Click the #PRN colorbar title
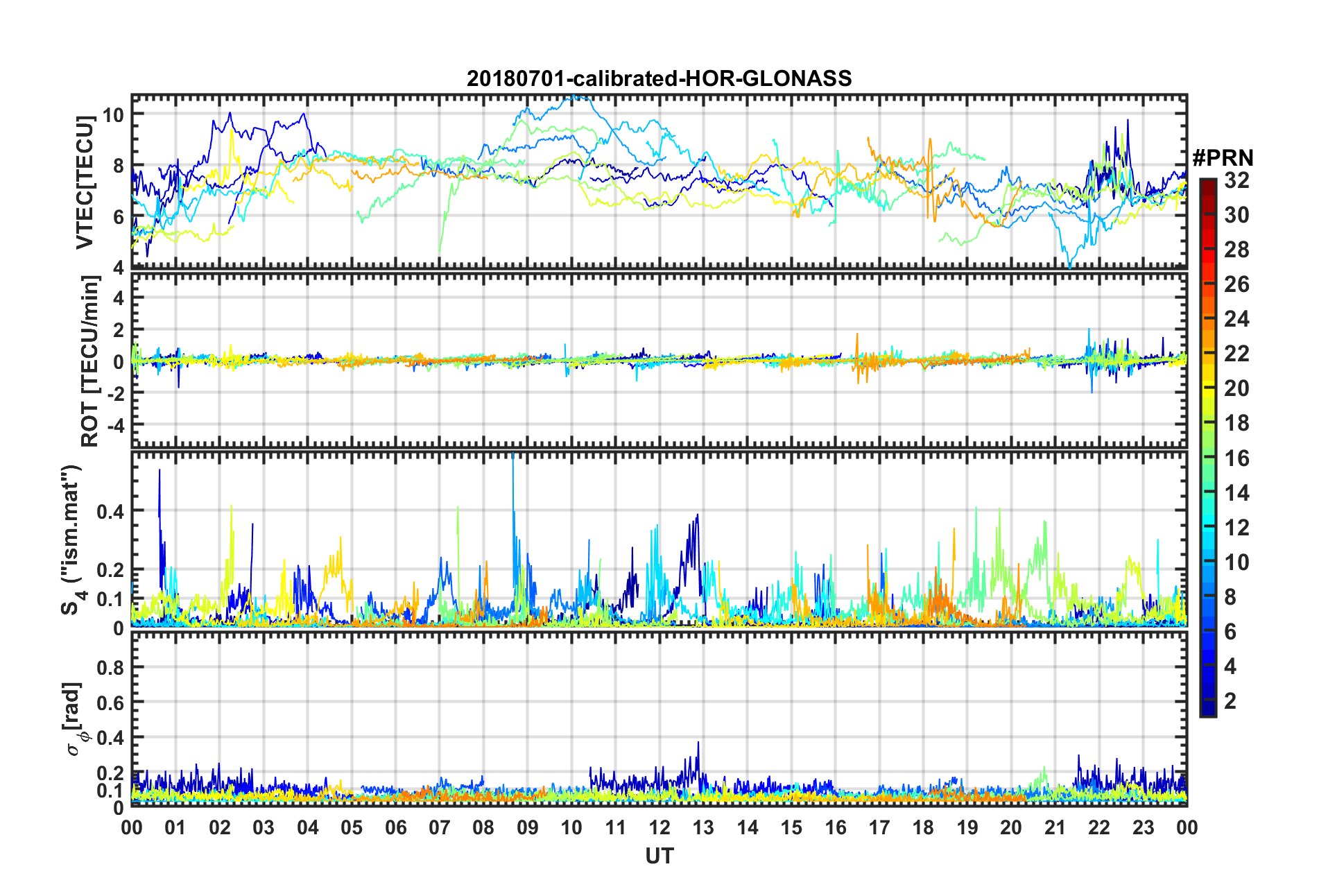The height and width of the screenshot is (896, 1319). (x=1223, y=158)
